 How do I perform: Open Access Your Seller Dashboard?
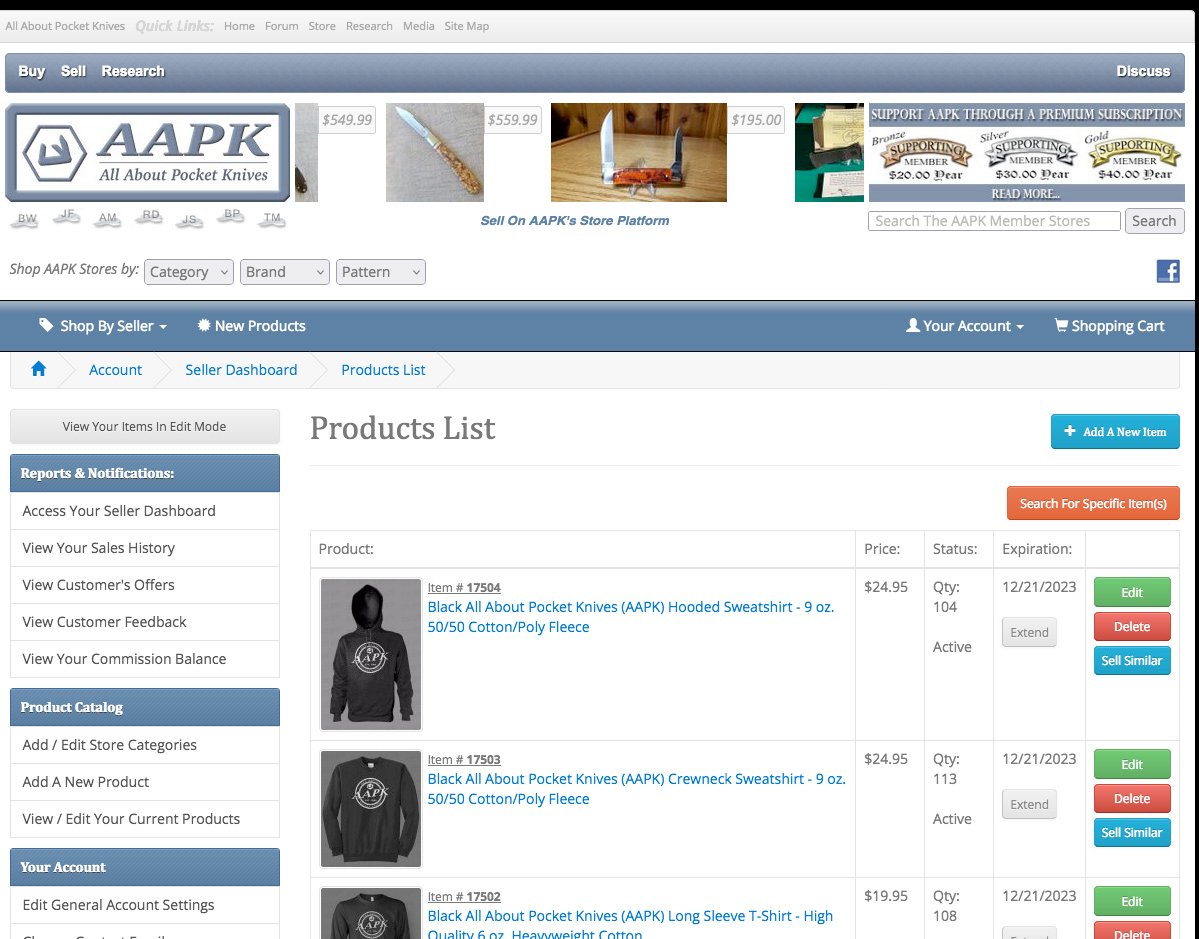pyautogui.click(x=145, y=511)
